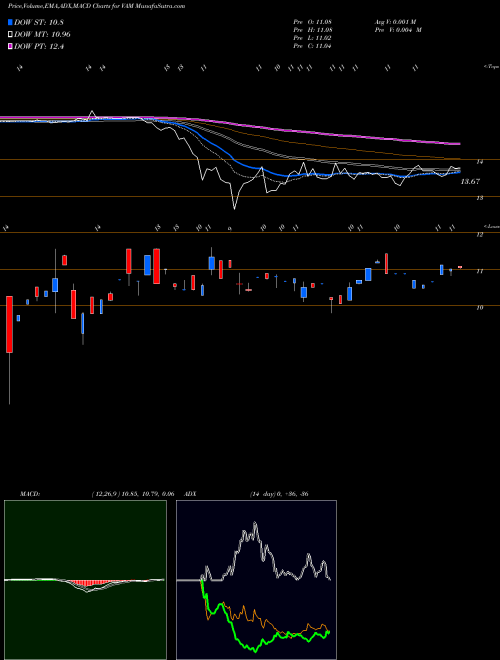The image size is (500, 660).
Task: Click the white DOW MT legend swatch
Action: (10, 35)
